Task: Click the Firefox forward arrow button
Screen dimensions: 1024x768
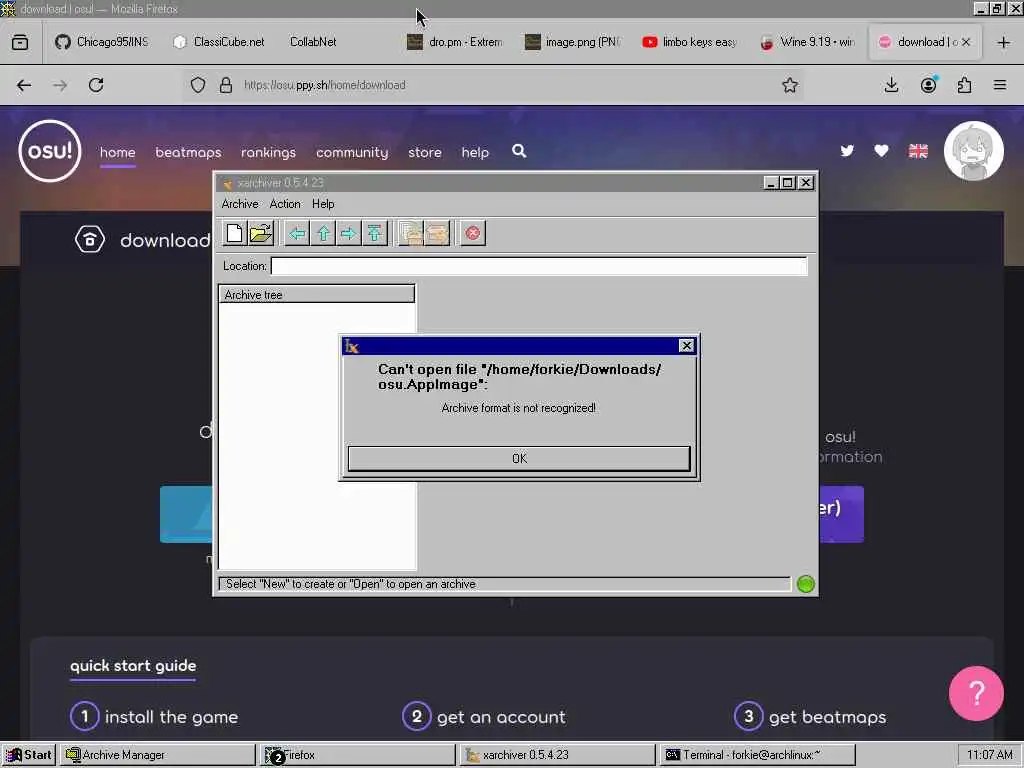Action: point(60,85)
